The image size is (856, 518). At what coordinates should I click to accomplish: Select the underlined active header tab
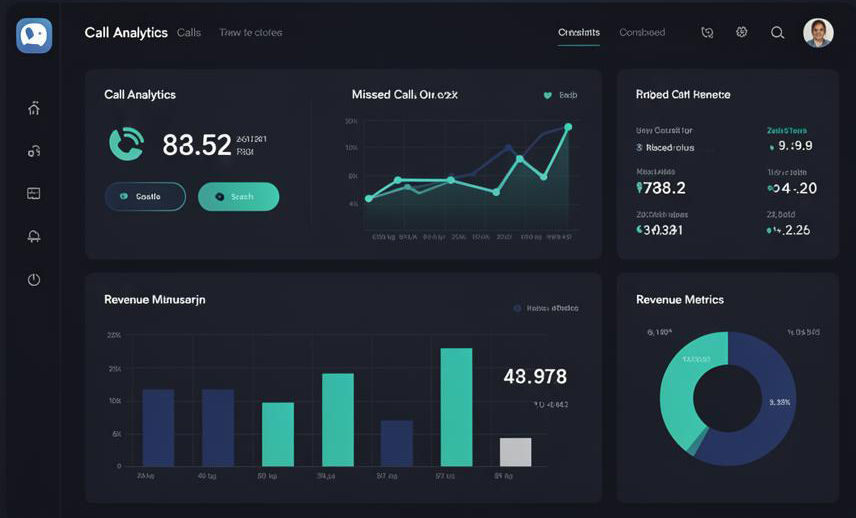(x=579, y=33)
